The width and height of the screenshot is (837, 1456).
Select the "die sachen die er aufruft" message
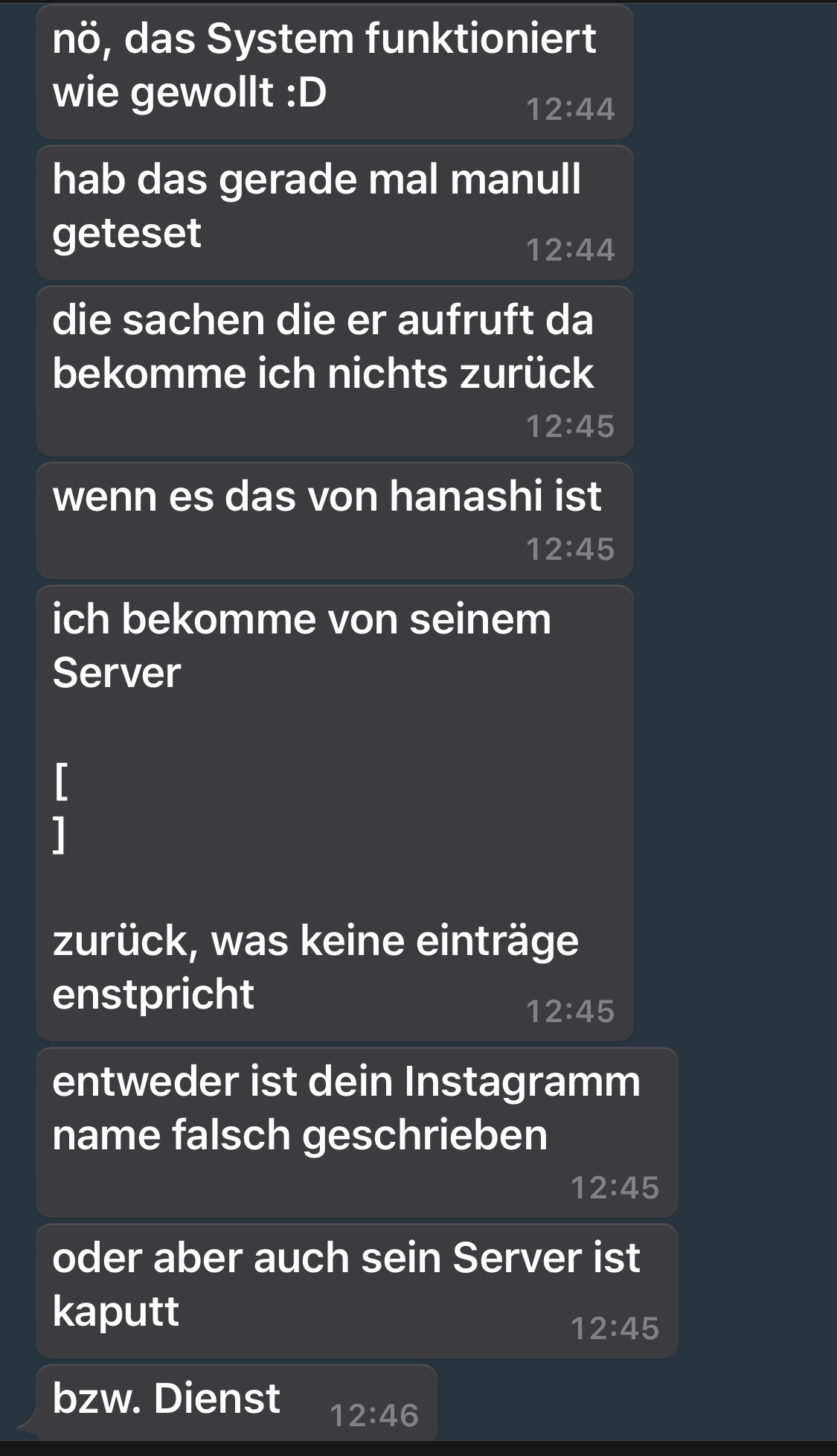(x=335, y=371)
